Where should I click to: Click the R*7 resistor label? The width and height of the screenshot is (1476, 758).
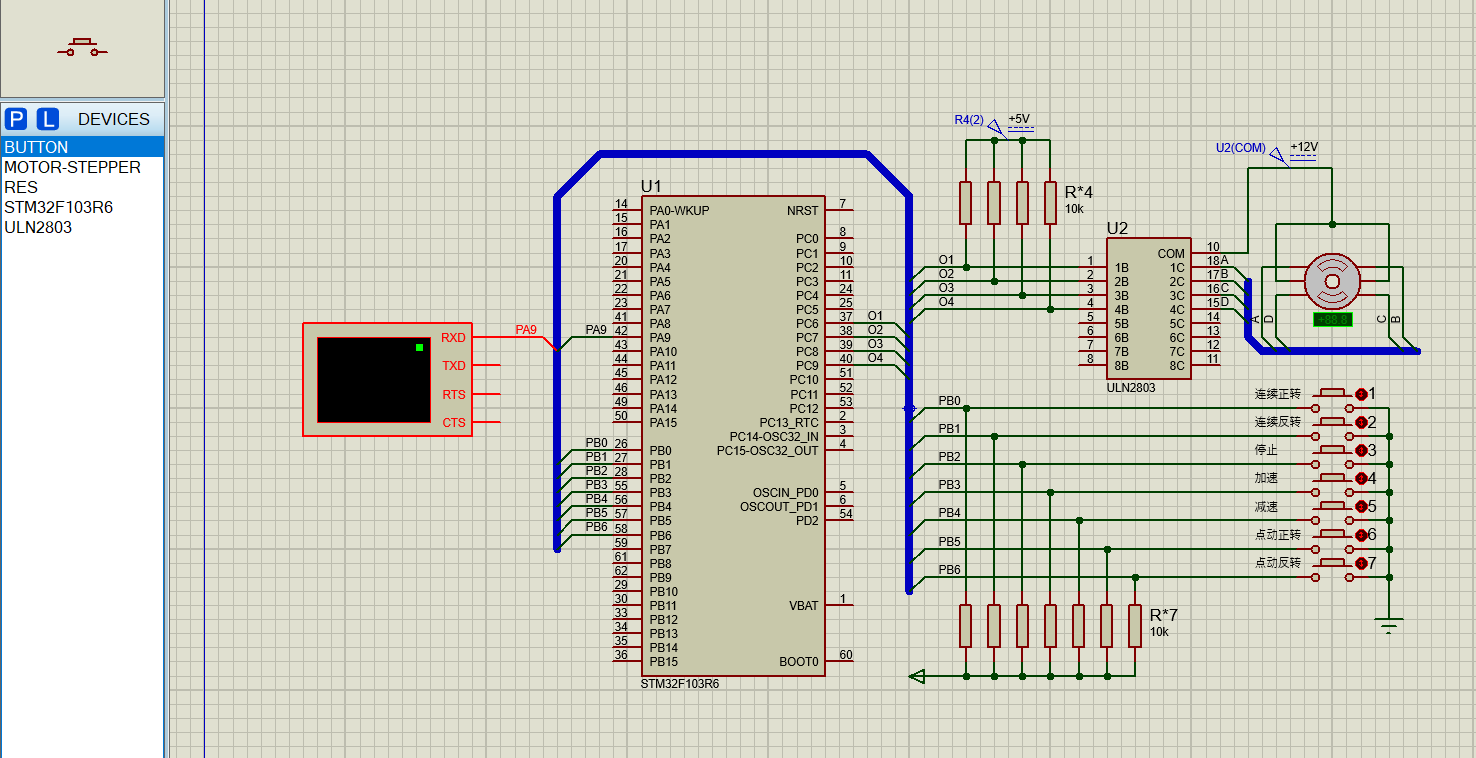tap(1163, 615)
